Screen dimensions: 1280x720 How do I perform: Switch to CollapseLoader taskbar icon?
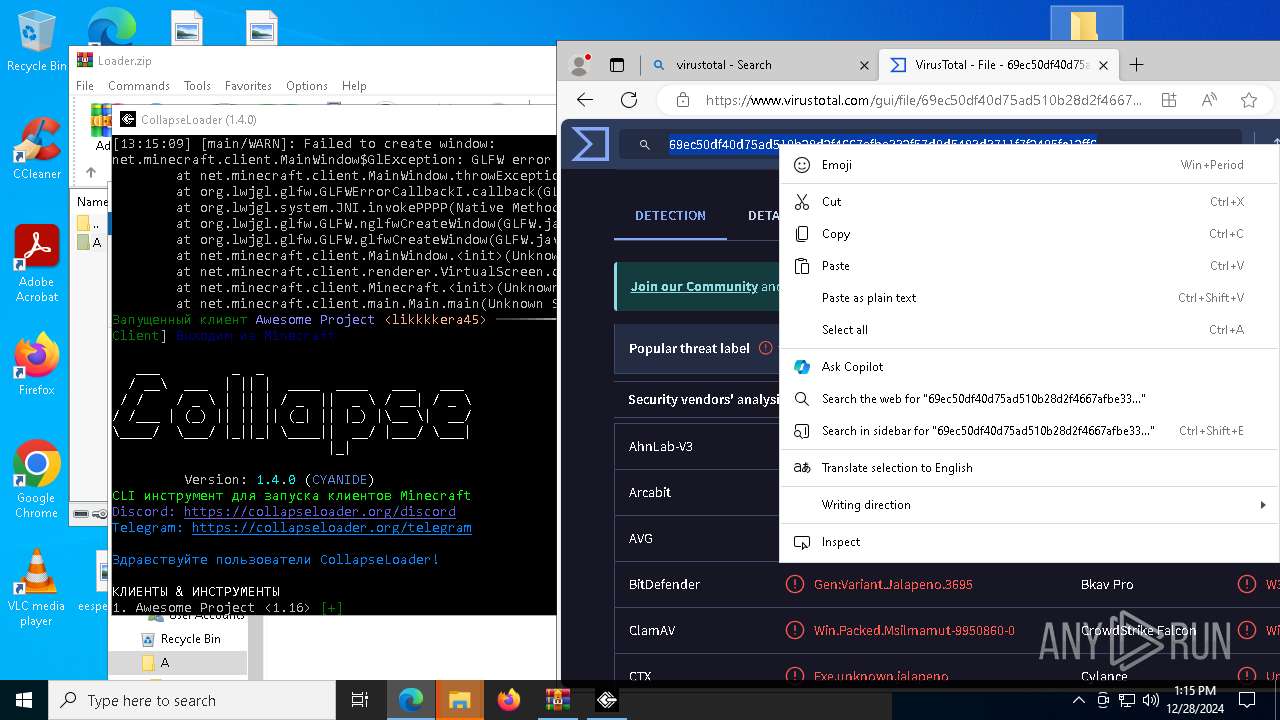click(606, 700)
